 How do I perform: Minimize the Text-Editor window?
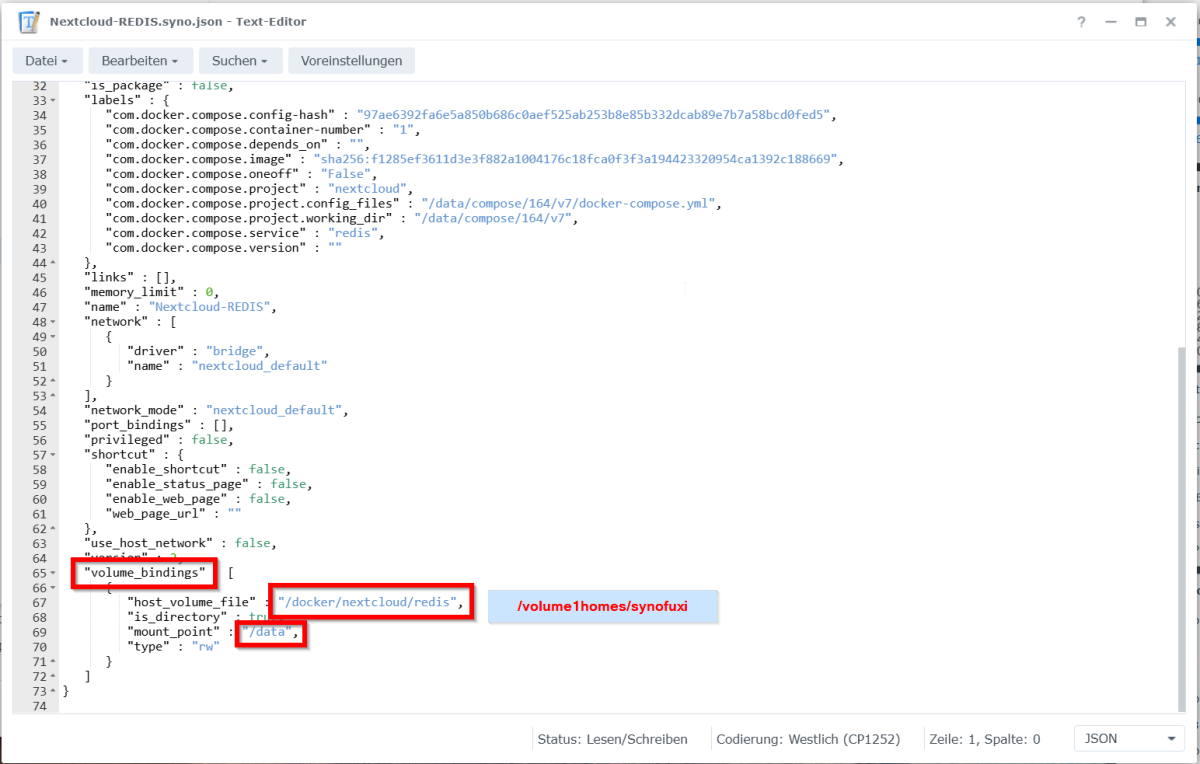click(1111, 22)
